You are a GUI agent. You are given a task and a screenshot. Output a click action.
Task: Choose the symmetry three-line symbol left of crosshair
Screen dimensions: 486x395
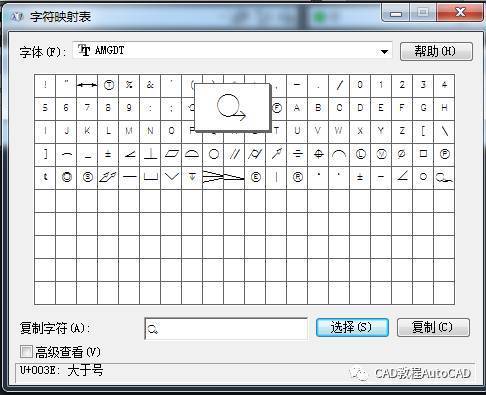tap(297, 154)
